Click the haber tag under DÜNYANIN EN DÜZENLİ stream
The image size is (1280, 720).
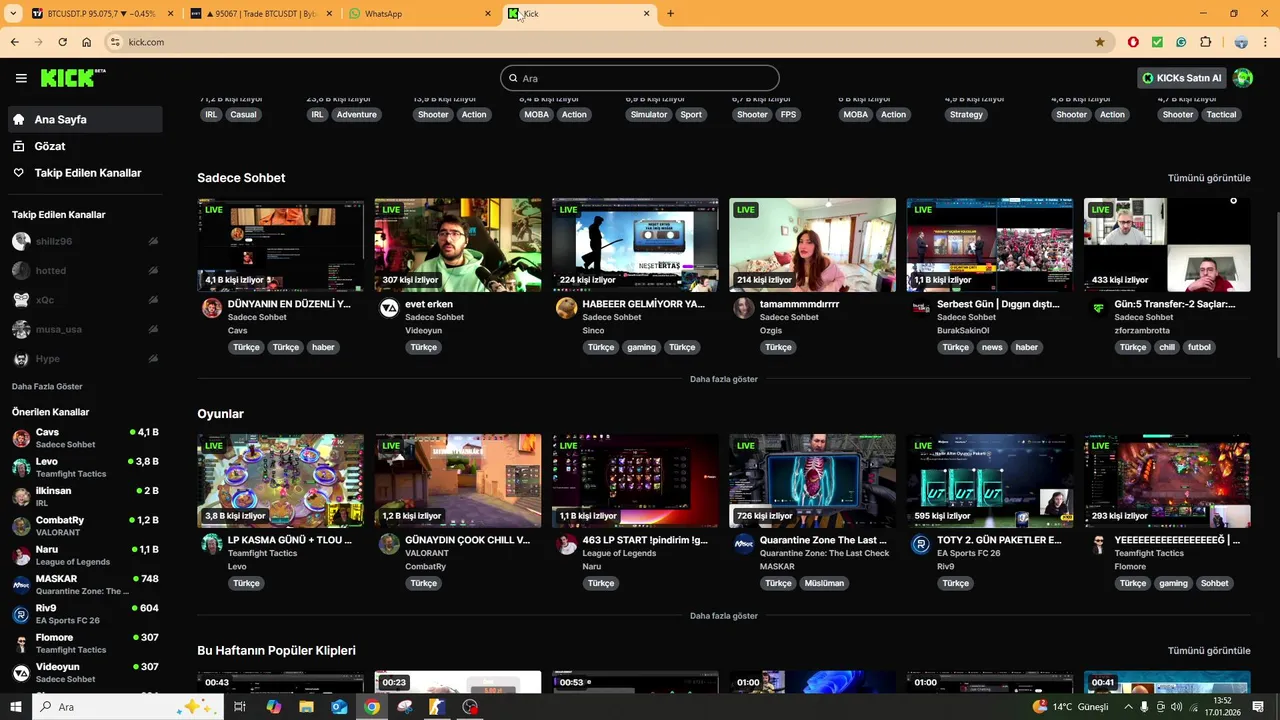[323, 347]
